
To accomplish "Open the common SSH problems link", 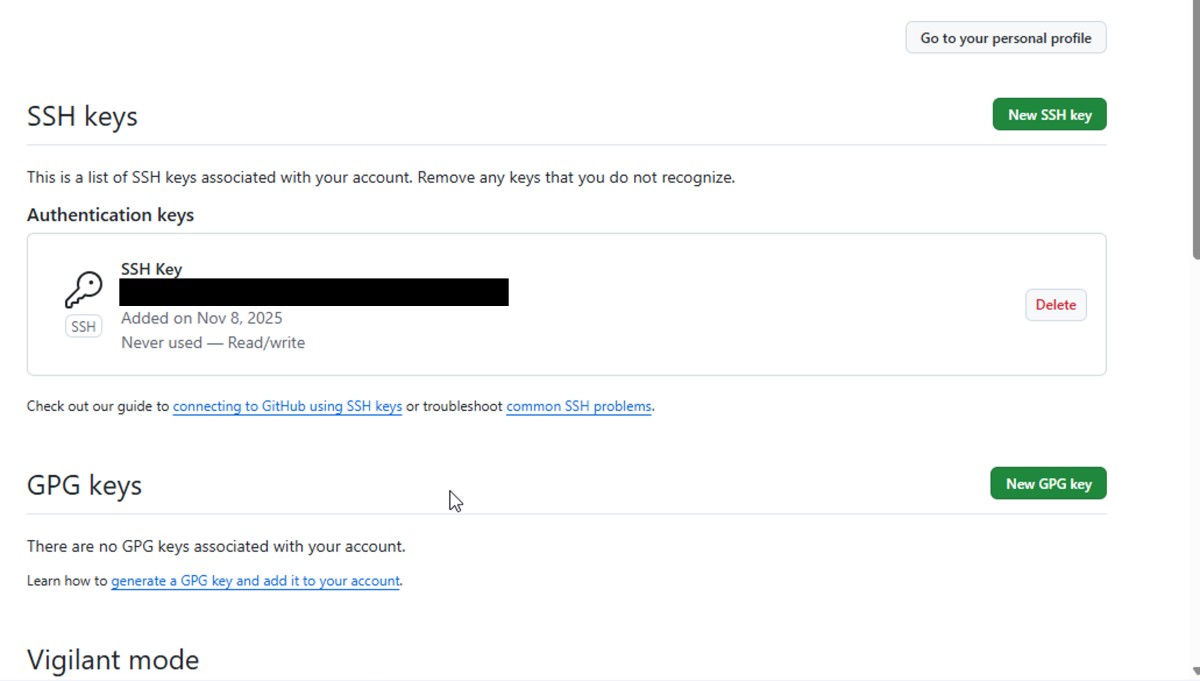I will [x=579, y=407].
